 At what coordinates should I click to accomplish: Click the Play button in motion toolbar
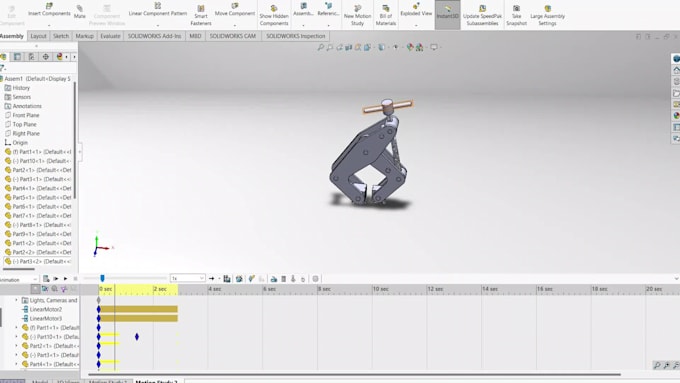[x=65, y=279]
